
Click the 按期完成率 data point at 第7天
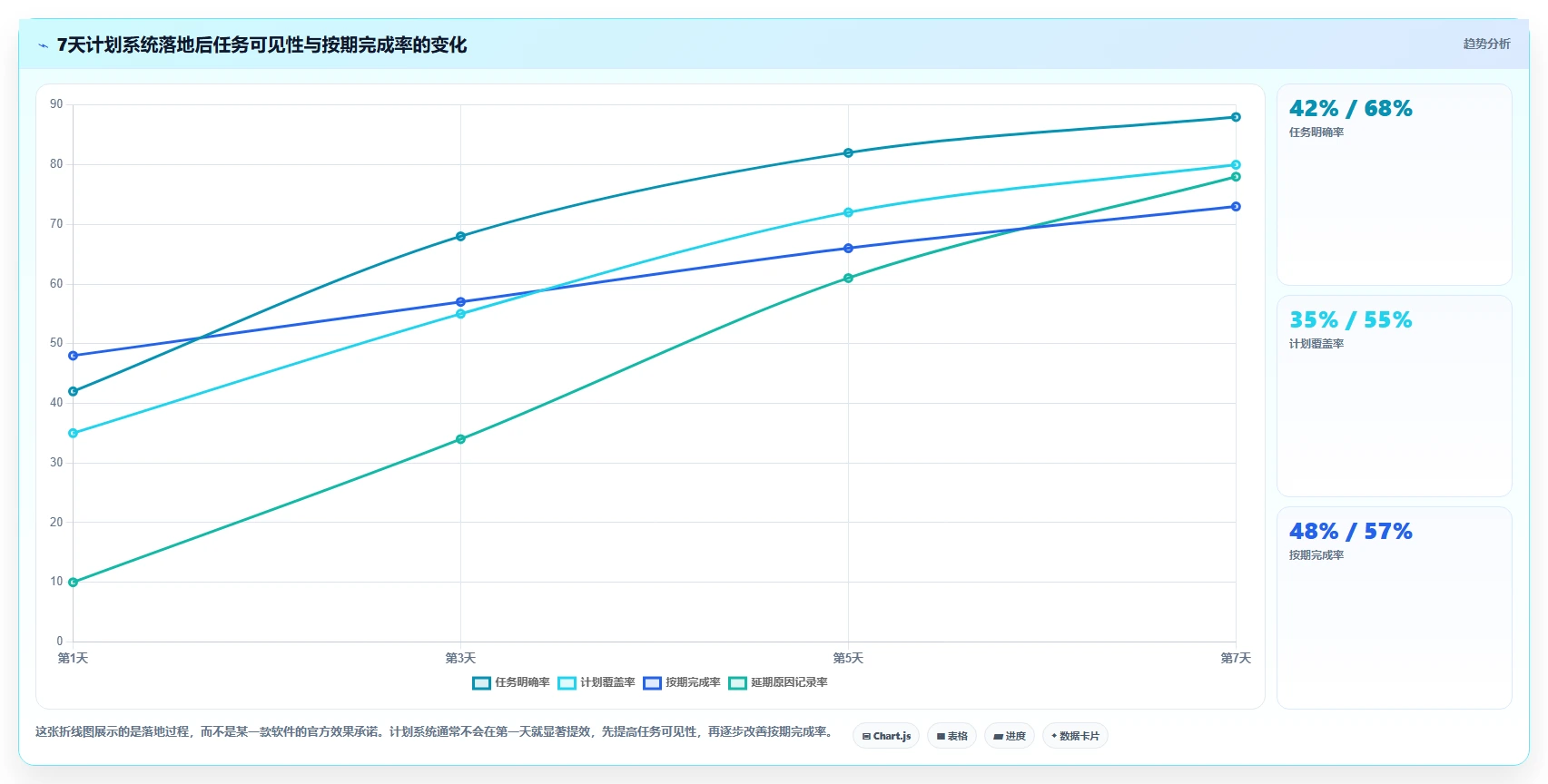tap(1236, 206)
